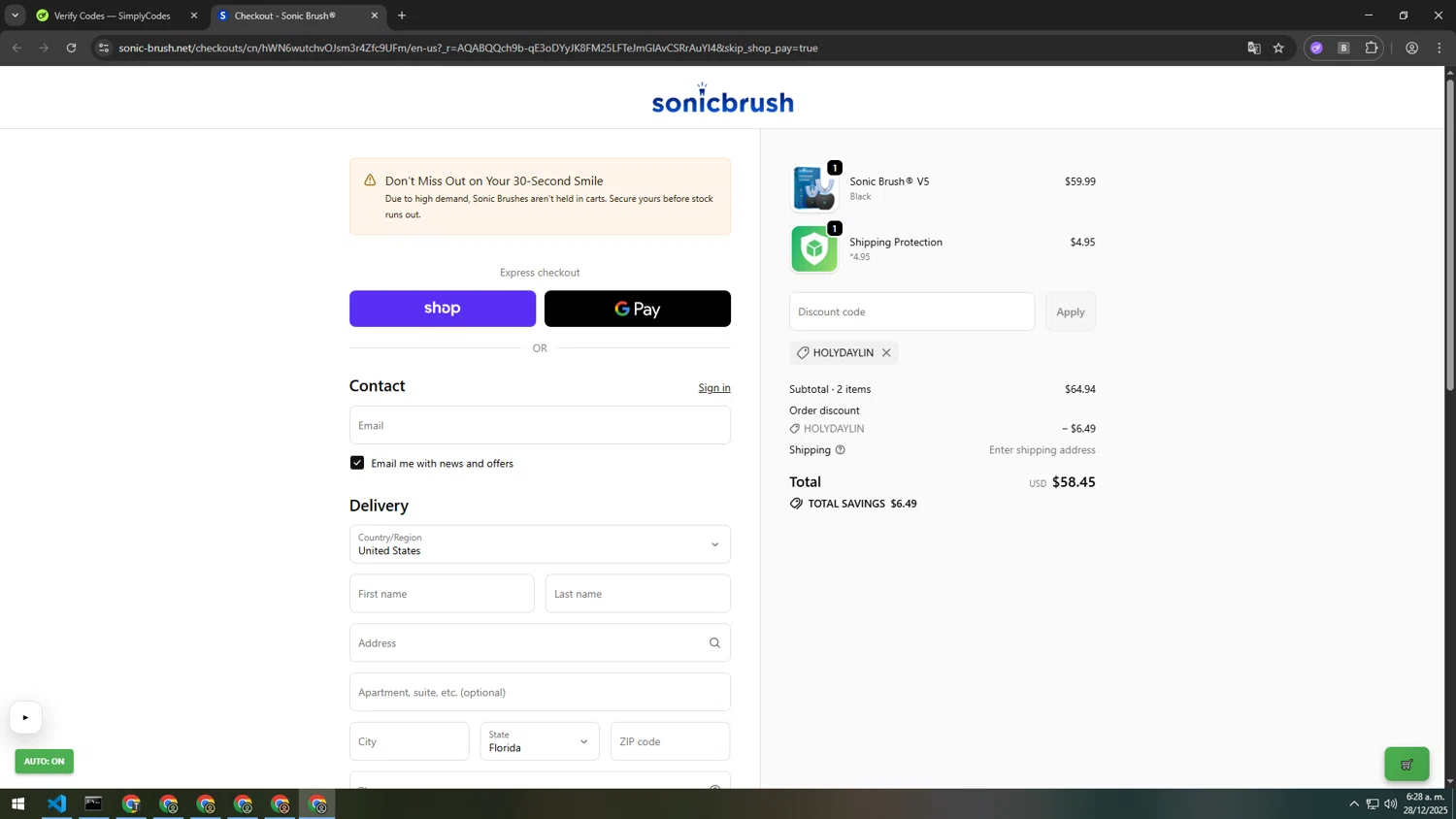1456x819 pixels.
Task: Open the State dropdown showing Florida
Action: [x=540, y=741]
